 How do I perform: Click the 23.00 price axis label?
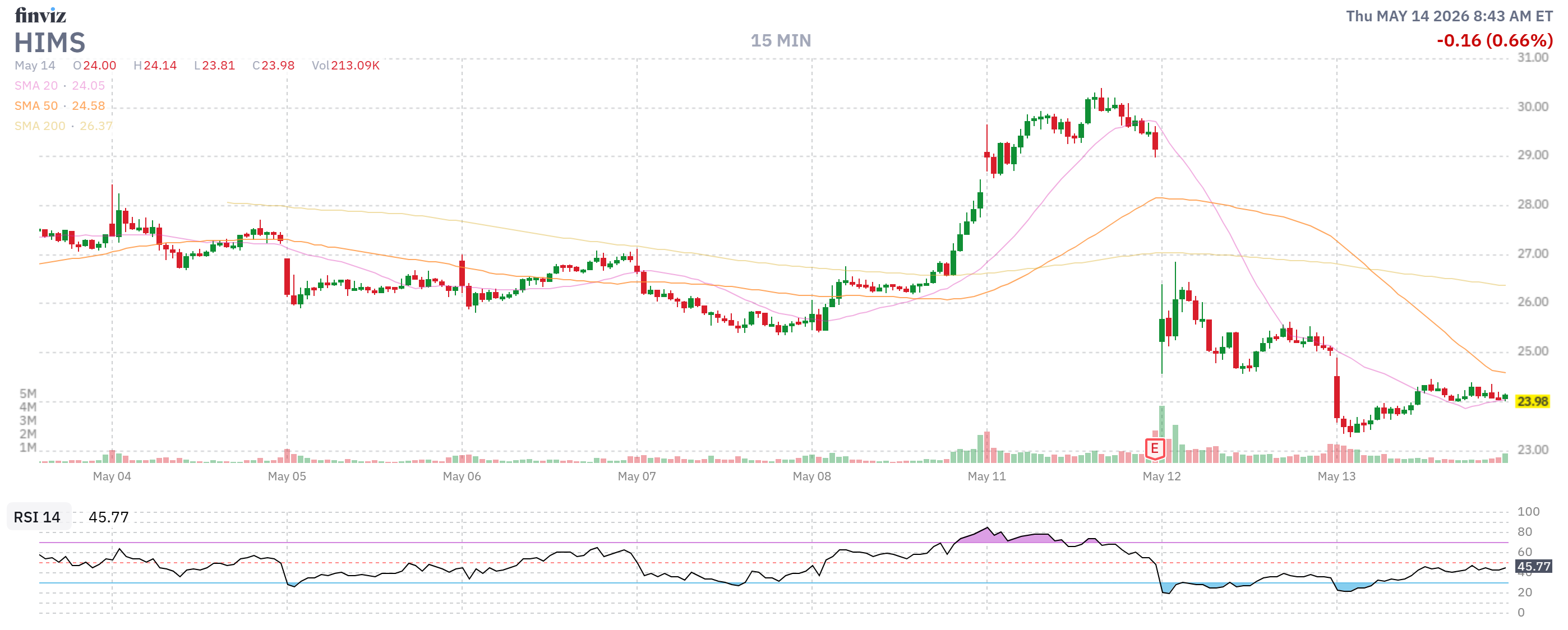coord(1532,450)
